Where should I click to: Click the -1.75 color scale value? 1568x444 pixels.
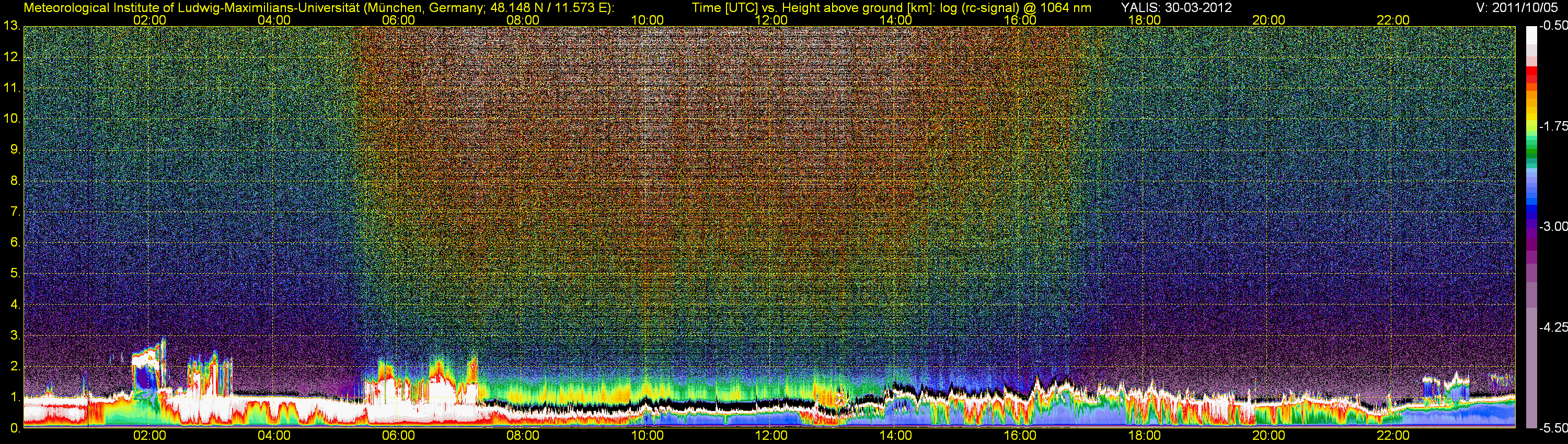tap(1553, 126)
